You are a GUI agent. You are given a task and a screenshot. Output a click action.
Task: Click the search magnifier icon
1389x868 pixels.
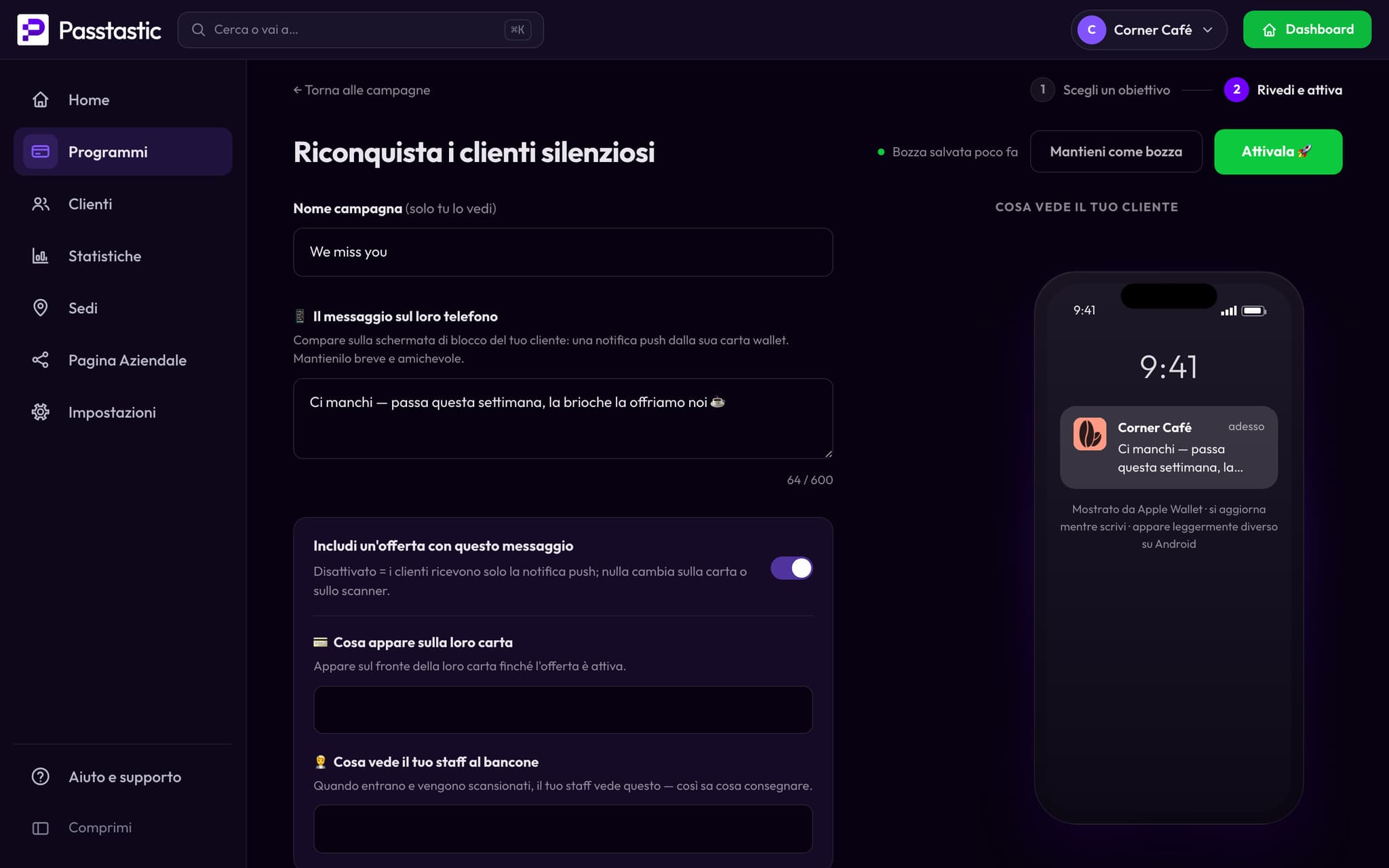point(198,30)
